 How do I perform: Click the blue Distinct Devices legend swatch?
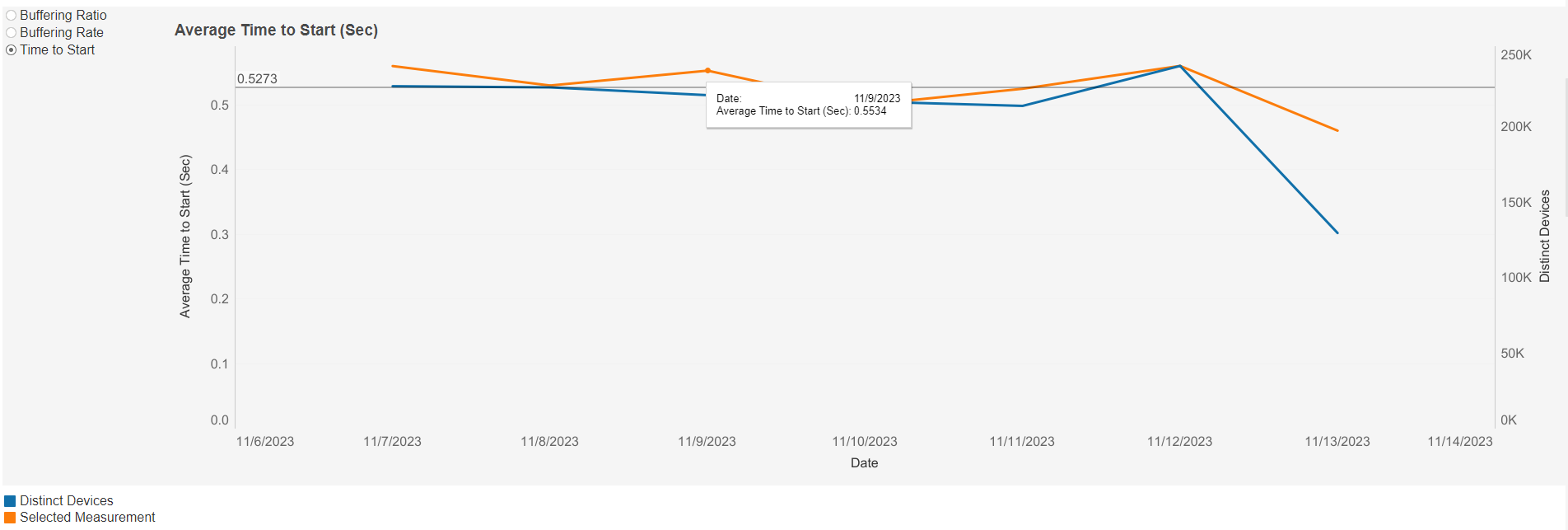10,501
